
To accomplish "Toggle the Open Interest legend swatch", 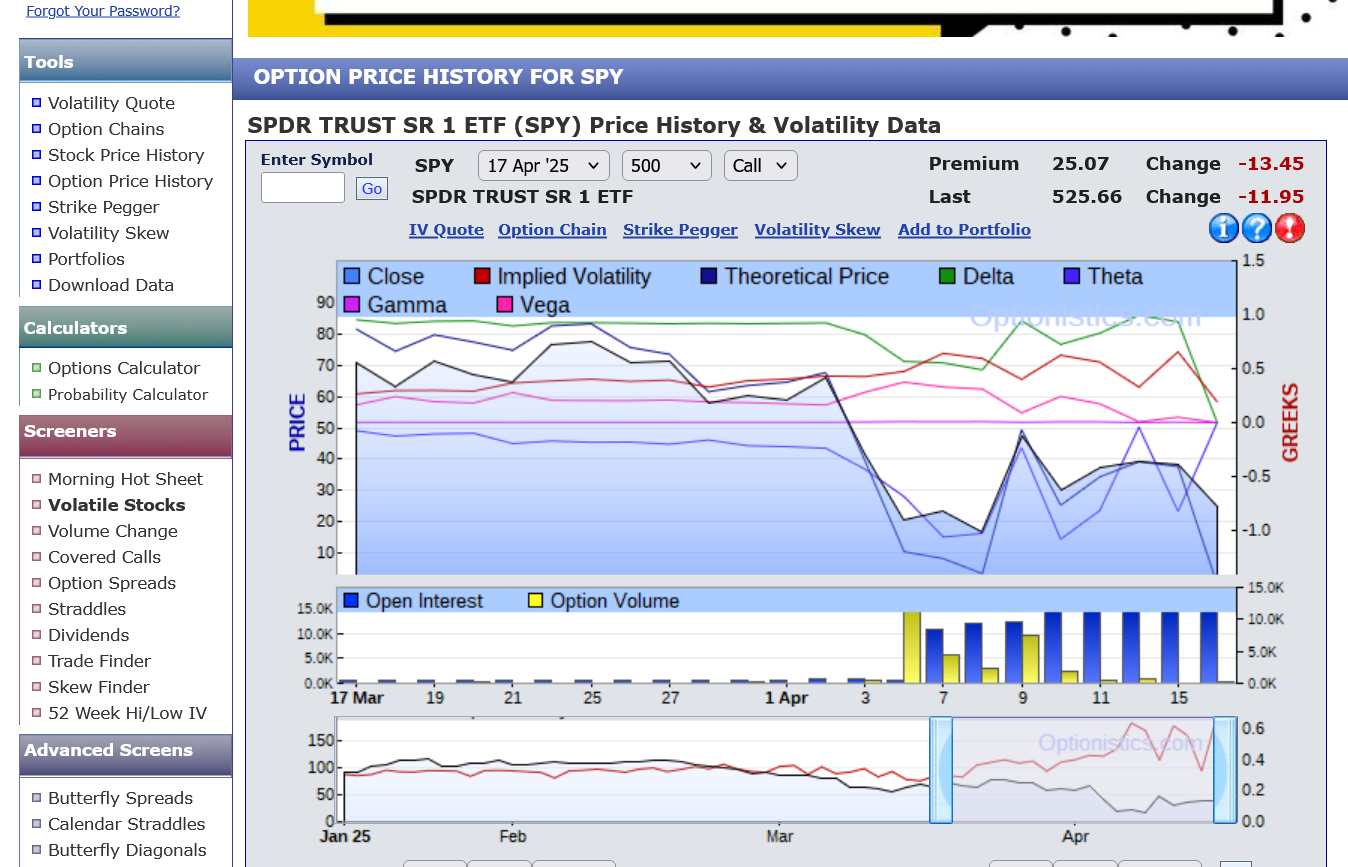I will point(351,600).
